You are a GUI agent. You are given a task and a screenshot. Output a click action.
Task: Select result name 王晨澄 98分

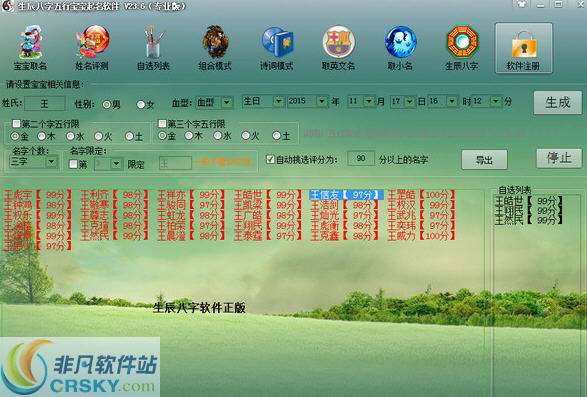click(x=191, y=236)
